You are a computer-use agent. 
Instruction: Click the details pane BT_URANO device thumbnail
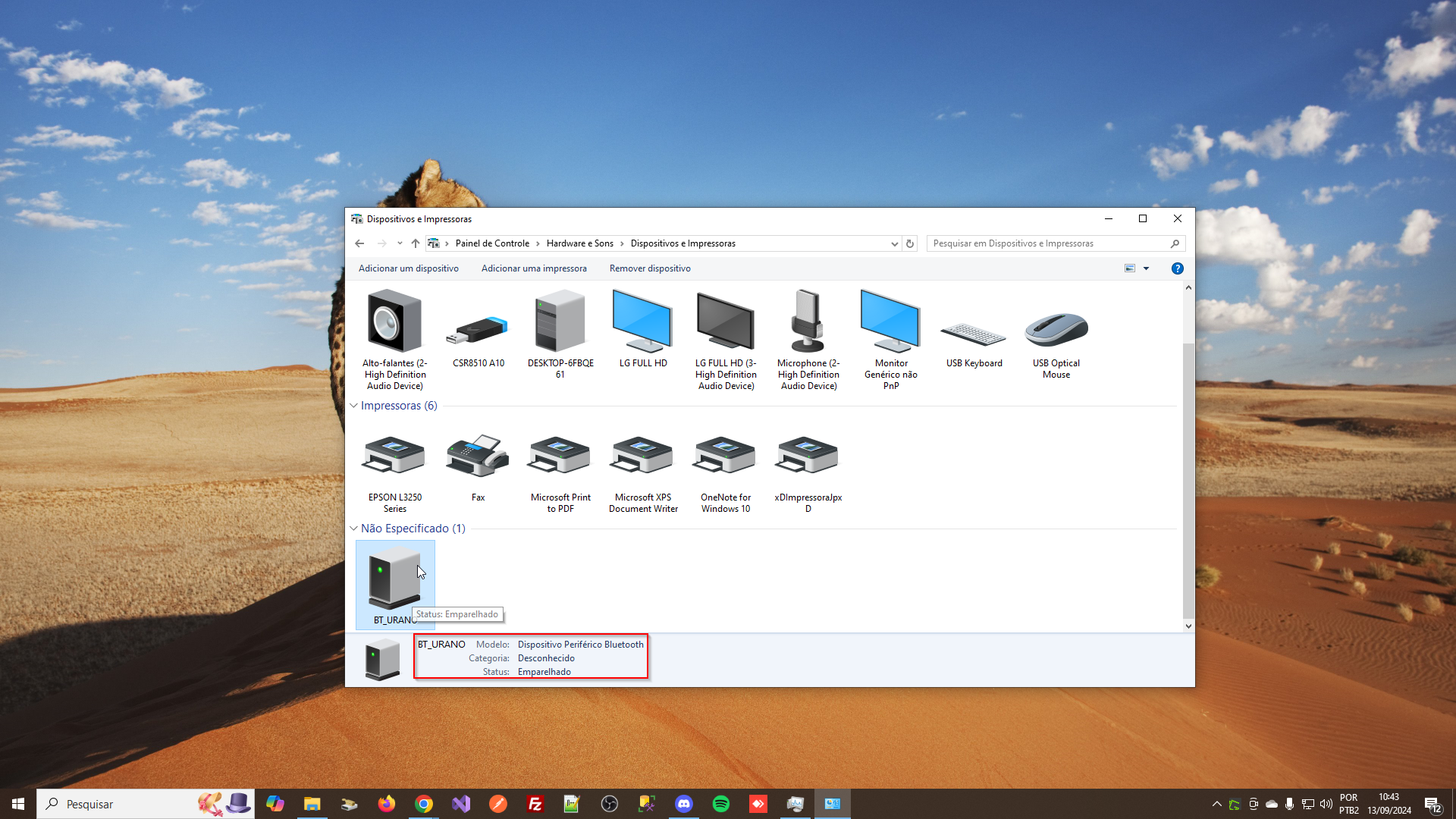[382, 659]
